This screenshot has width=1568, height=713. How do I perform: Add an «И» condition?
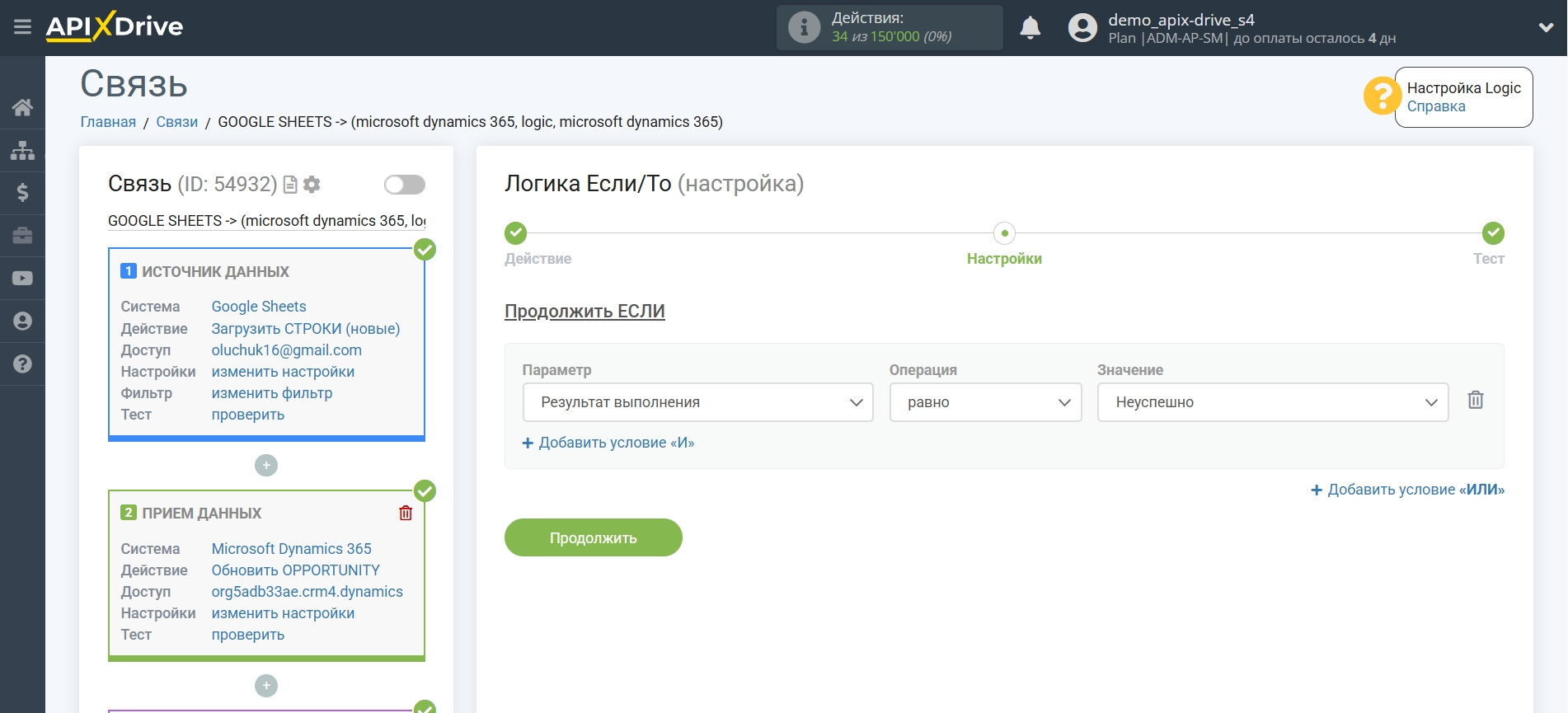coord(608,443)
